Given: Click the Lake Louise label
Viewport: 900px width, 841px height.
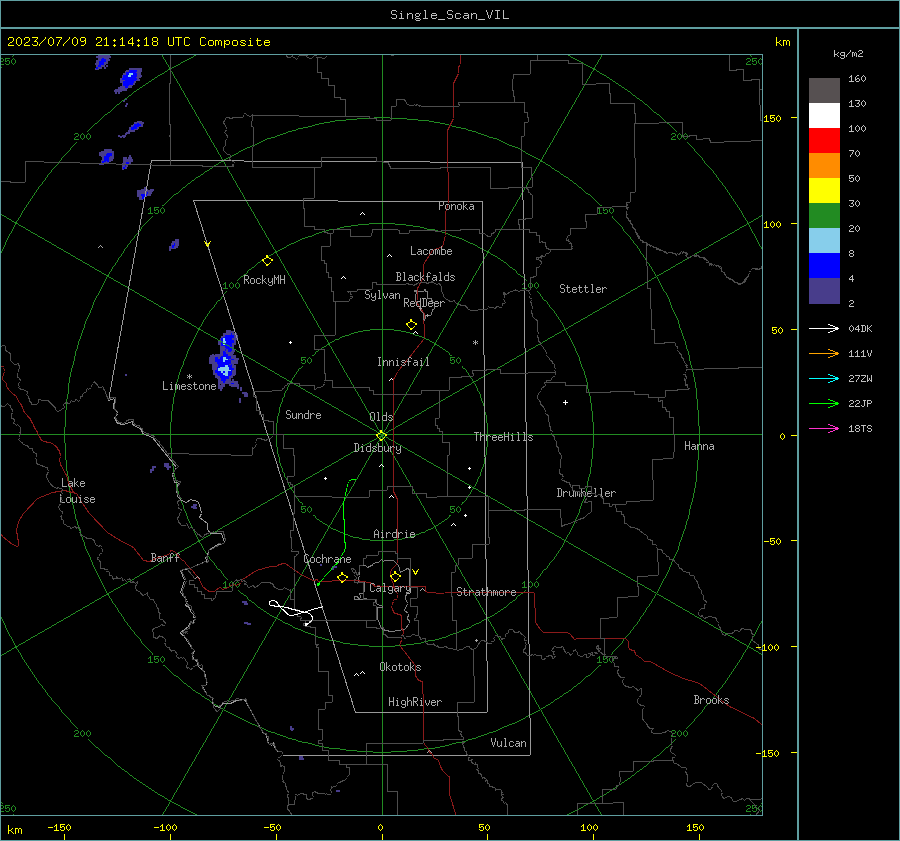Looking at the screenshot, I should tap(77, 491).
